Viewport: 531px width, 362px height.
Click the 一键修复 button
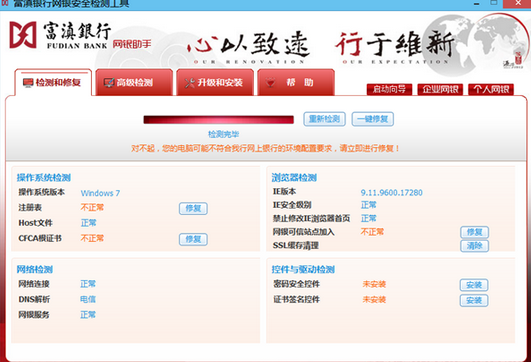(x=373, y=119)
